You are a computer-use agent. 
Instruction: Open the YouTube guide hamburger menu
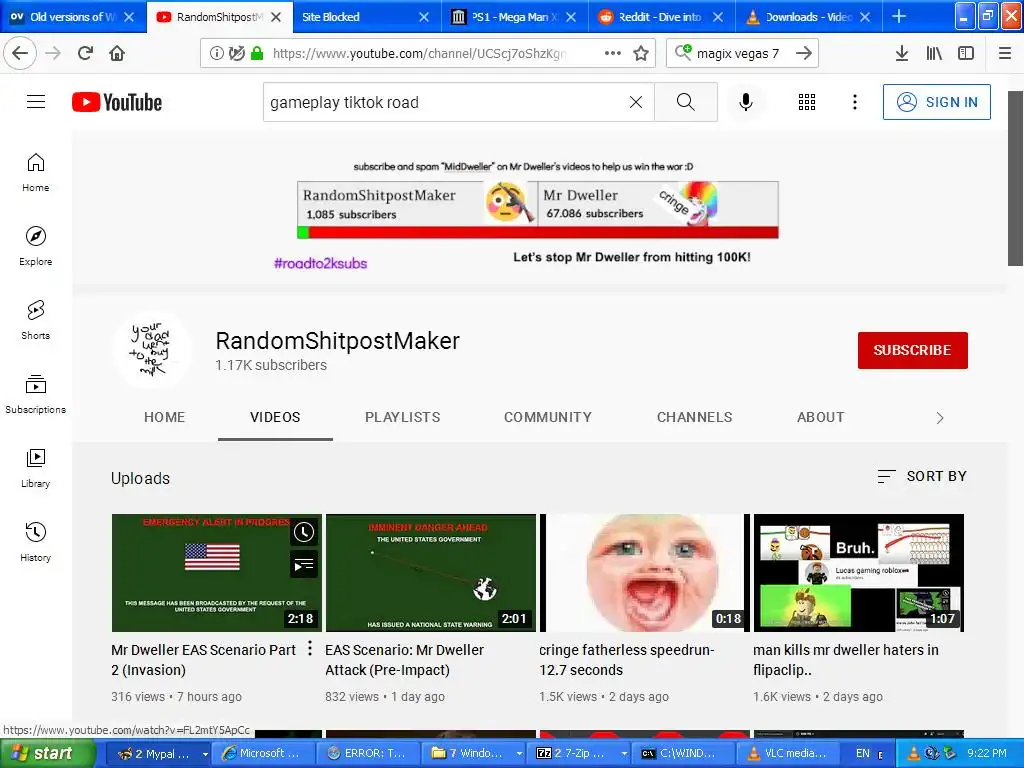[x=36, y=102]
